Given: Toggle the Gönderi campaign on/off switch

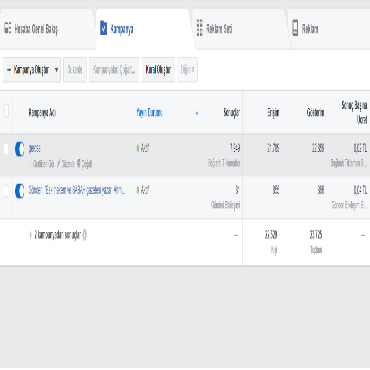Looking at the screenshot, I should tap(20, 191).
